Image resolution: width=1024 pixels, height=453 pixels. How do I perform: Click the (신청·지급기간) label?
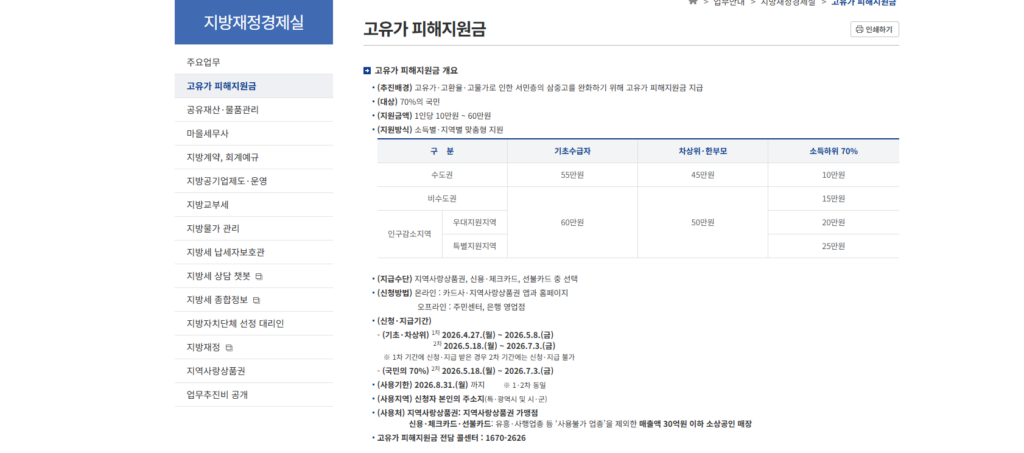point(404,321)
